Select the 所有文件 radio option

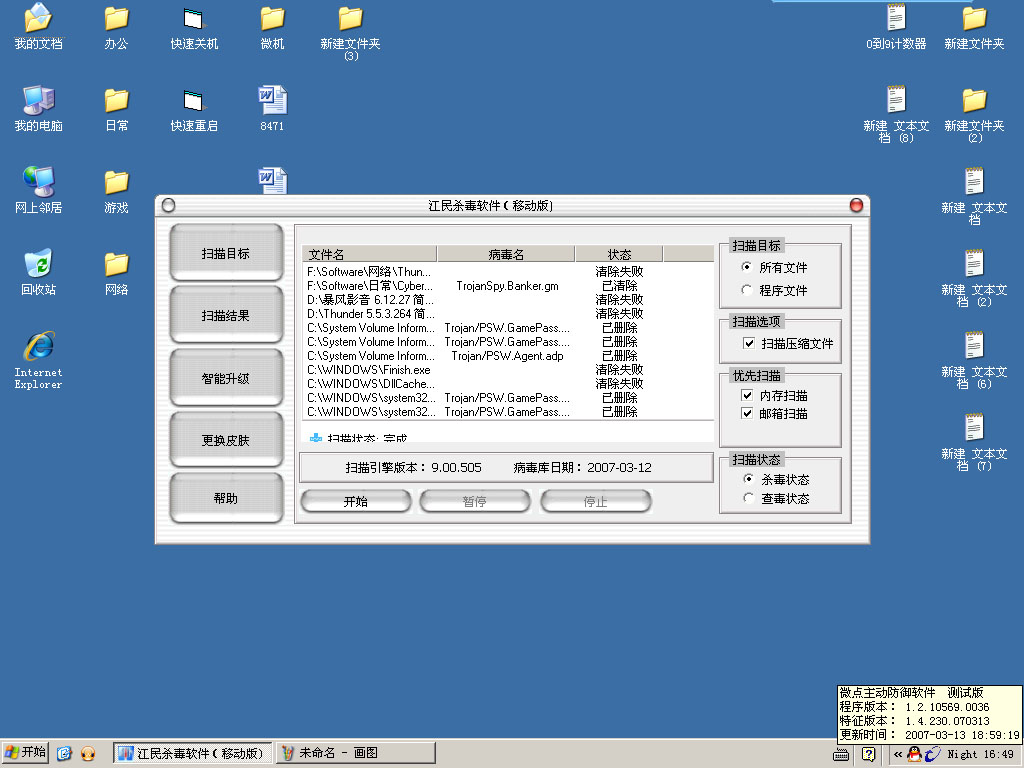click(746, 266)
